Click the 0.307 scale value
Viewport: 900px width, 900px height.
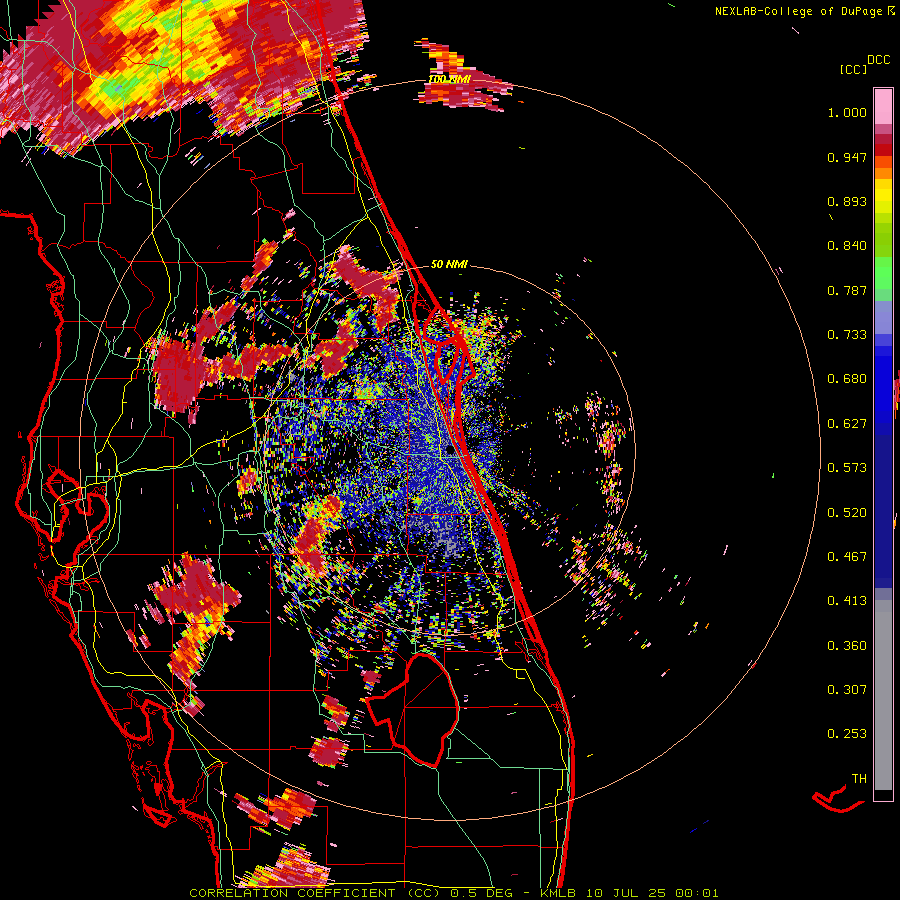point(847,690)
